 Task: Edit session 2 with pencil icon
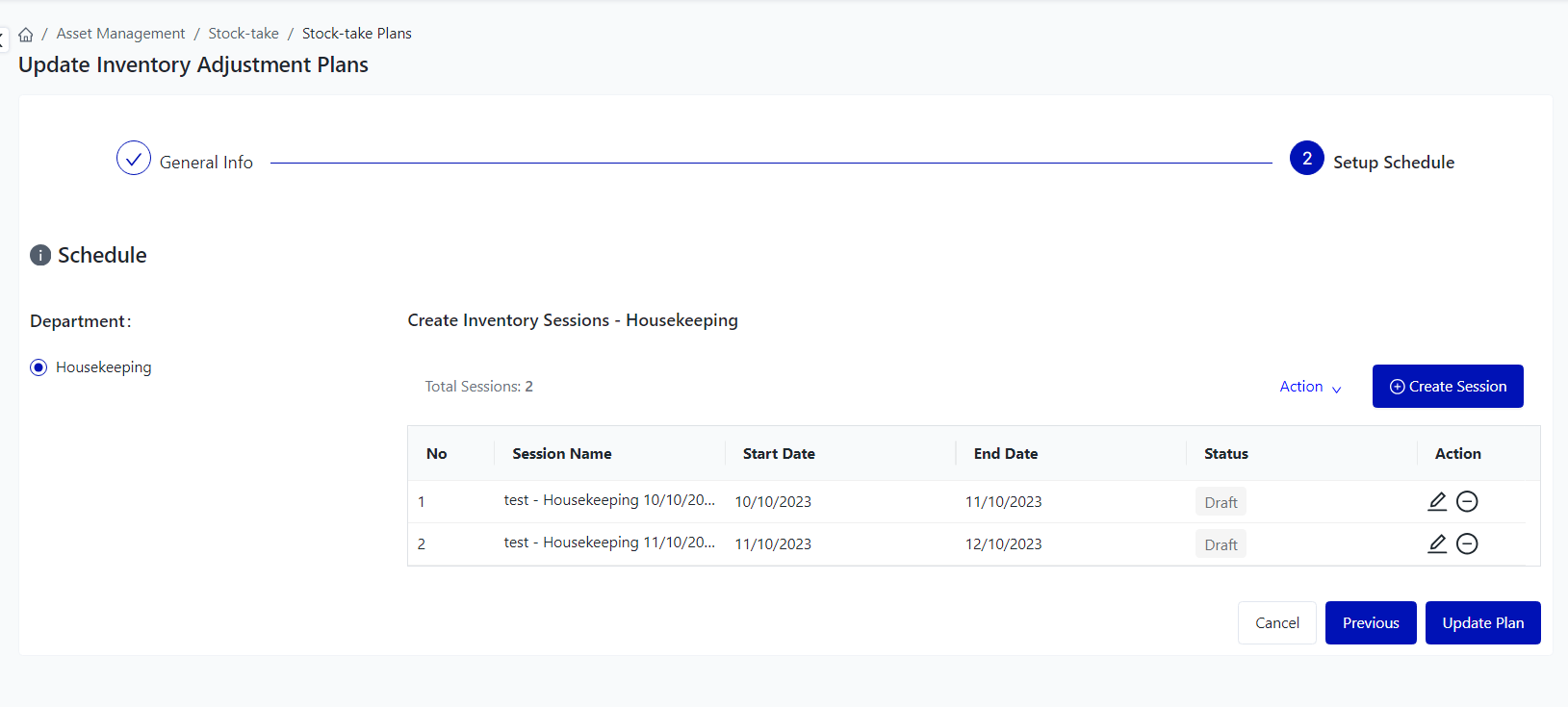[1436, 543]
